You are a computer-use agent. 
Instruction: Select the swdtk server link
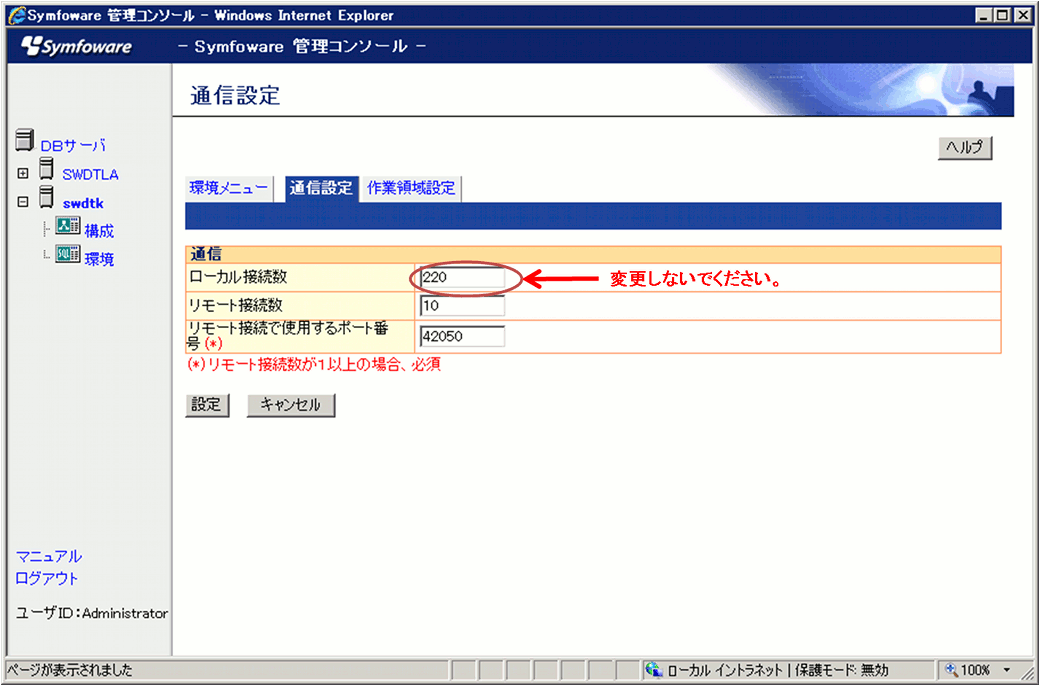coord(83,204)
